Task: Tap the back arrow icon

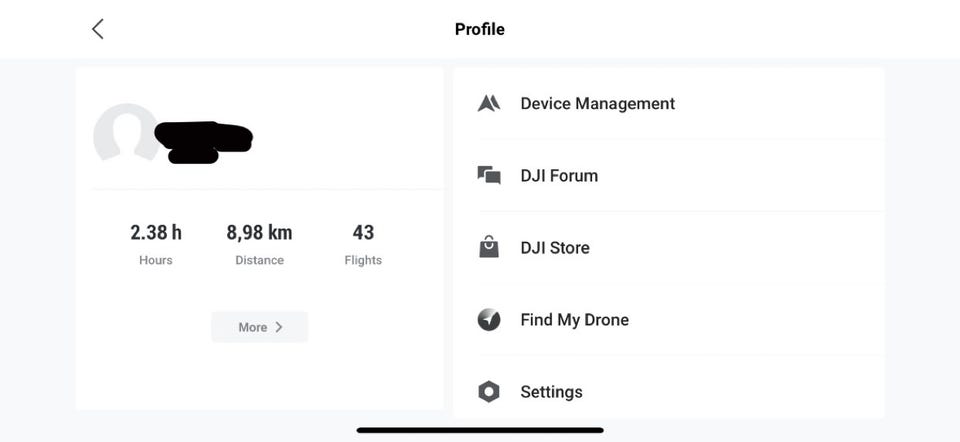Action: (x=97, y=29)
